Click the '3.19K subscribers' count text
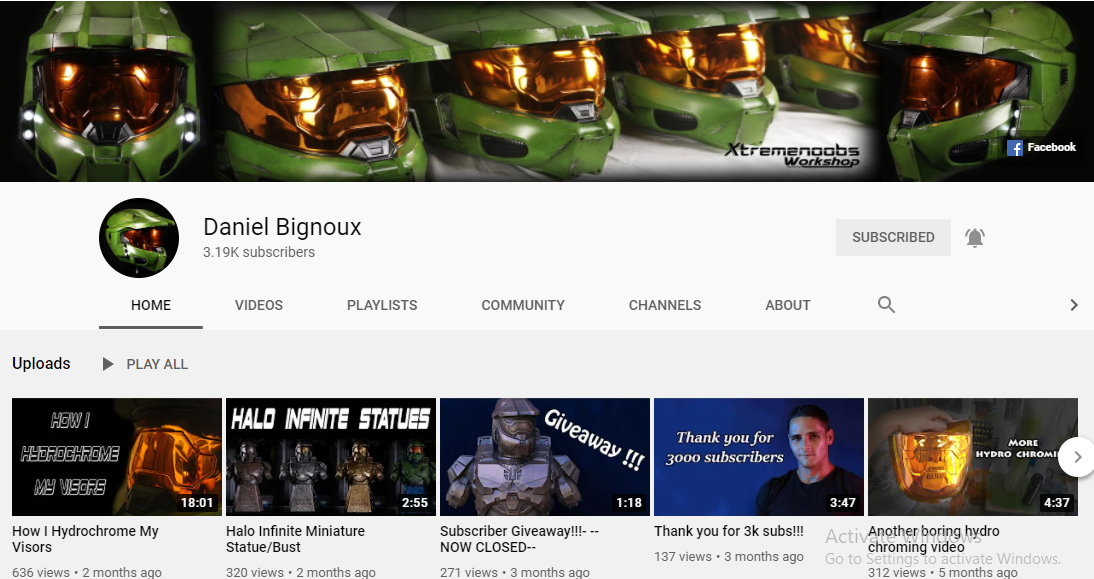 coord(259,253)
